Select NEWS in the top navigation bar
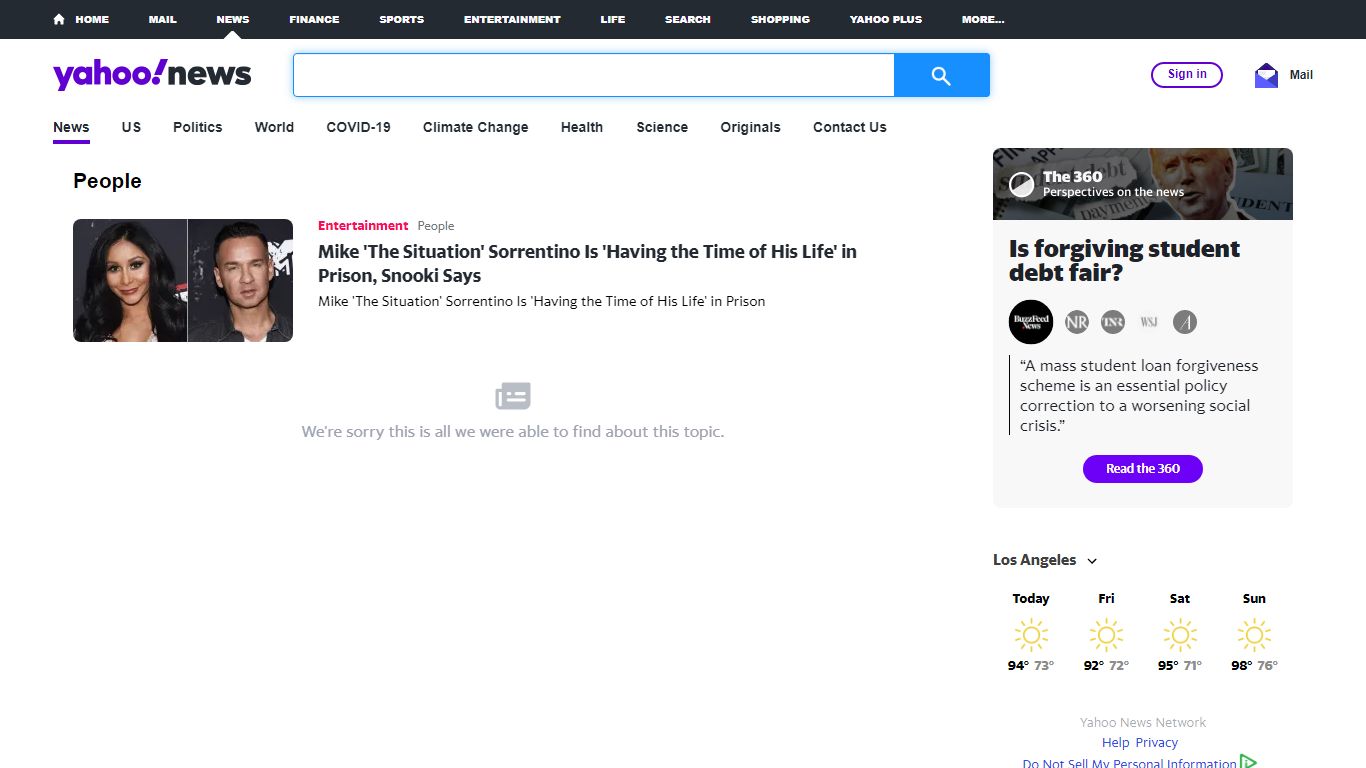The width and height of the screenshot is (1366, 768). pyautogui.click(x=233, y=19)
